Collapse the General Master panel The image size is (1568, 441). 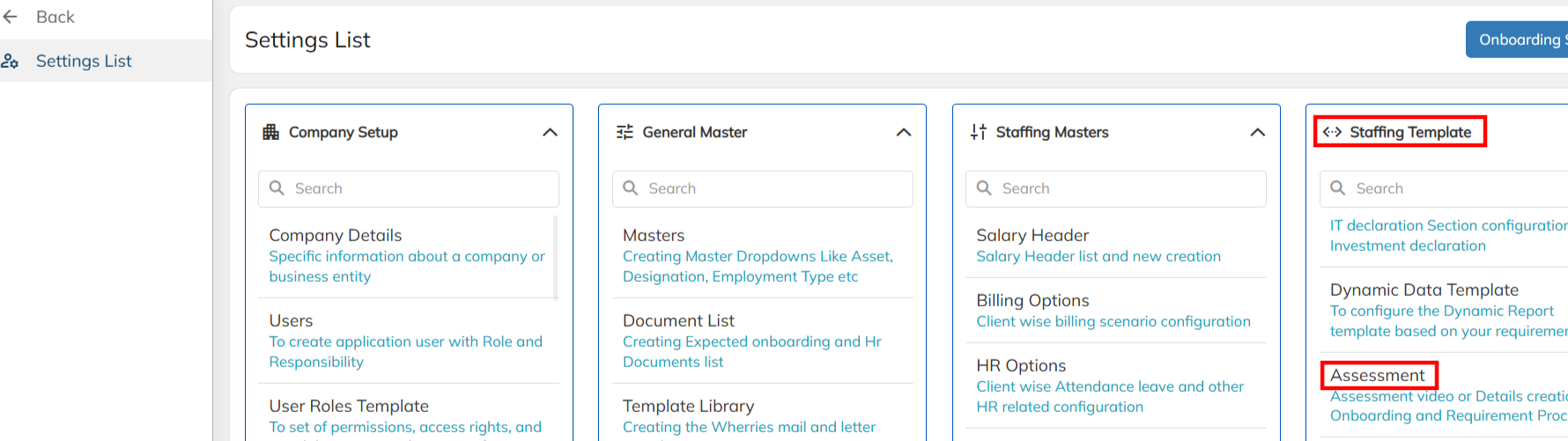click(903, 132)
